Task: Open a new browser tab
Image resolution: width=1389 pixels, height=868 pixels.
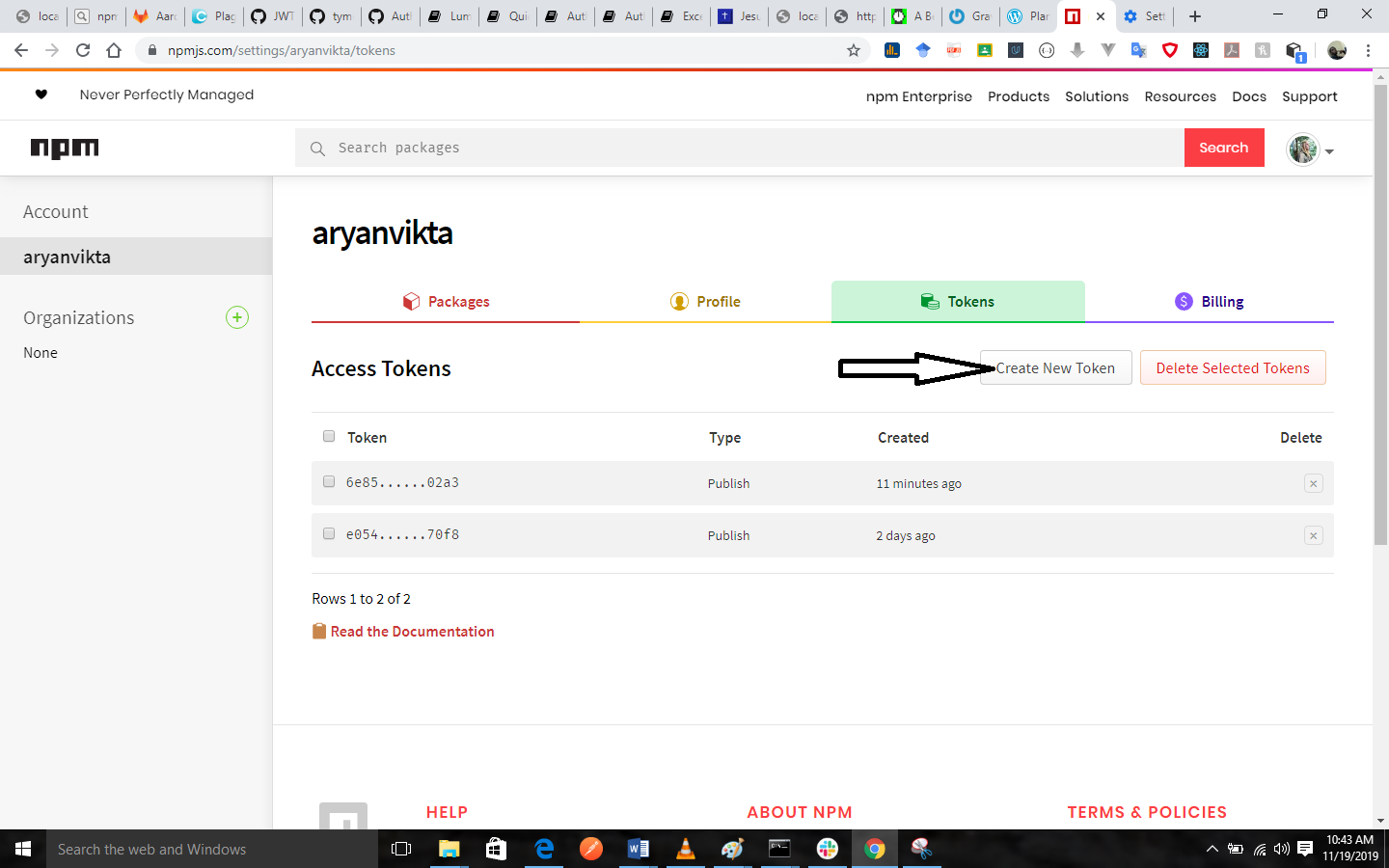Action: (x=1195, y=15)
